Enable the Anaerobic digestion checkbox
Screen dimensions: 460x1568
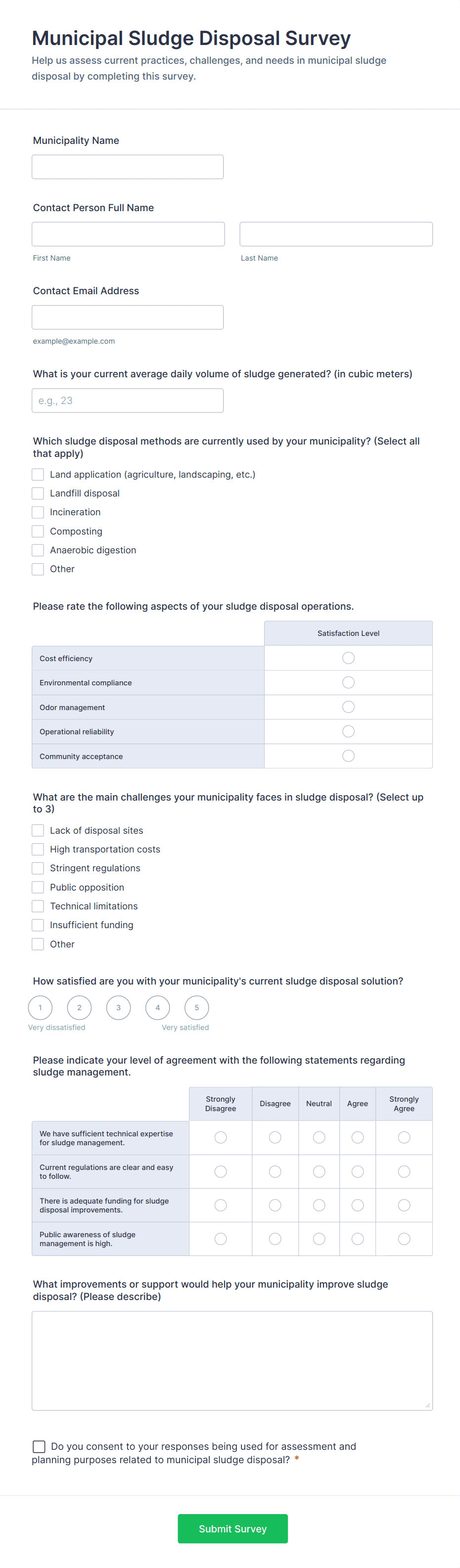(38, 550)
